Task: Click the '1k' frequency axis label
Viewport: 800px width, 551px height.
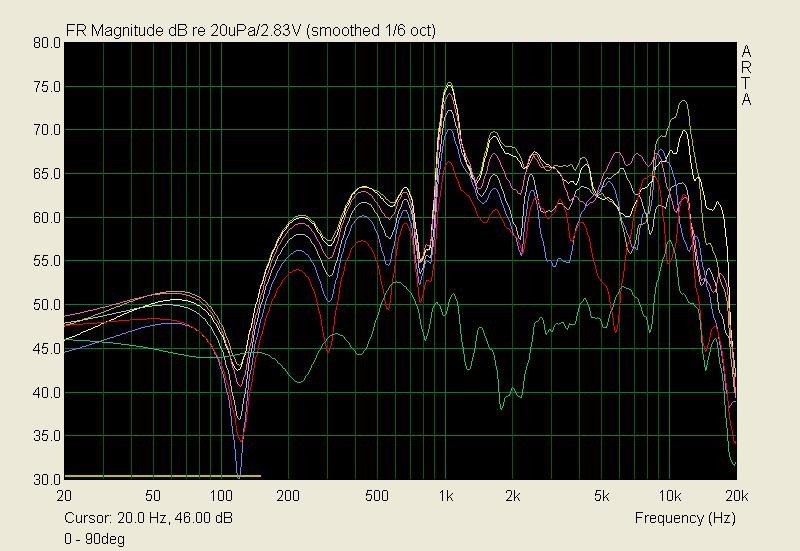Action: point(446,496)
